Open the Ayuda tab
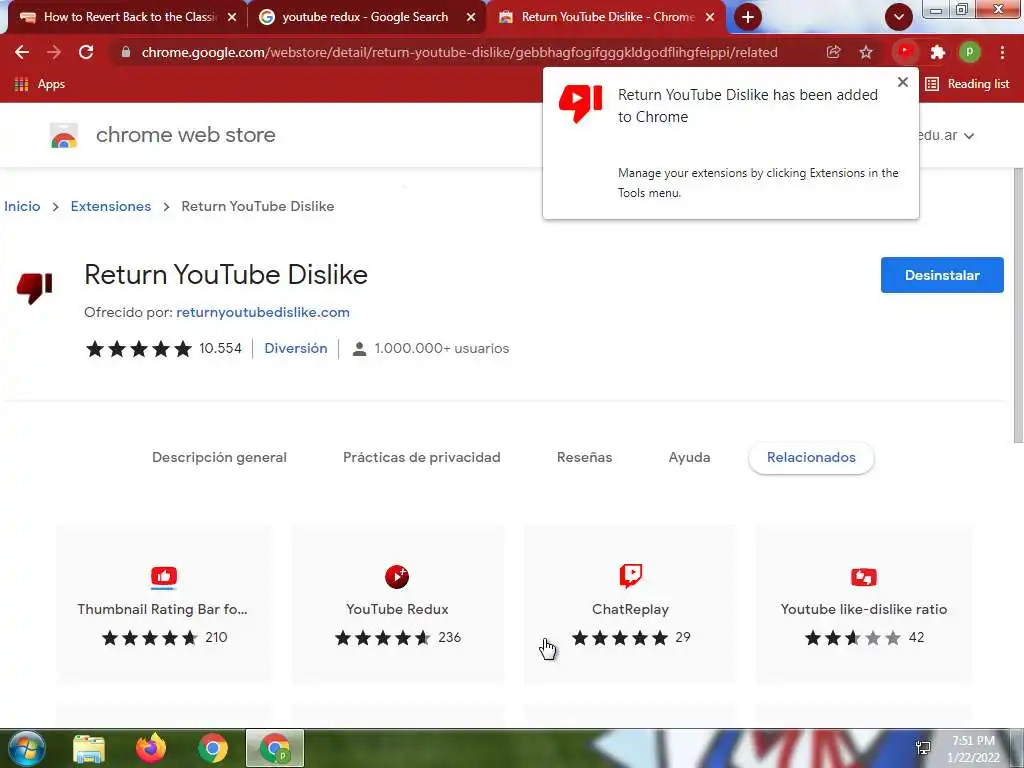 (x=689, y=458)
